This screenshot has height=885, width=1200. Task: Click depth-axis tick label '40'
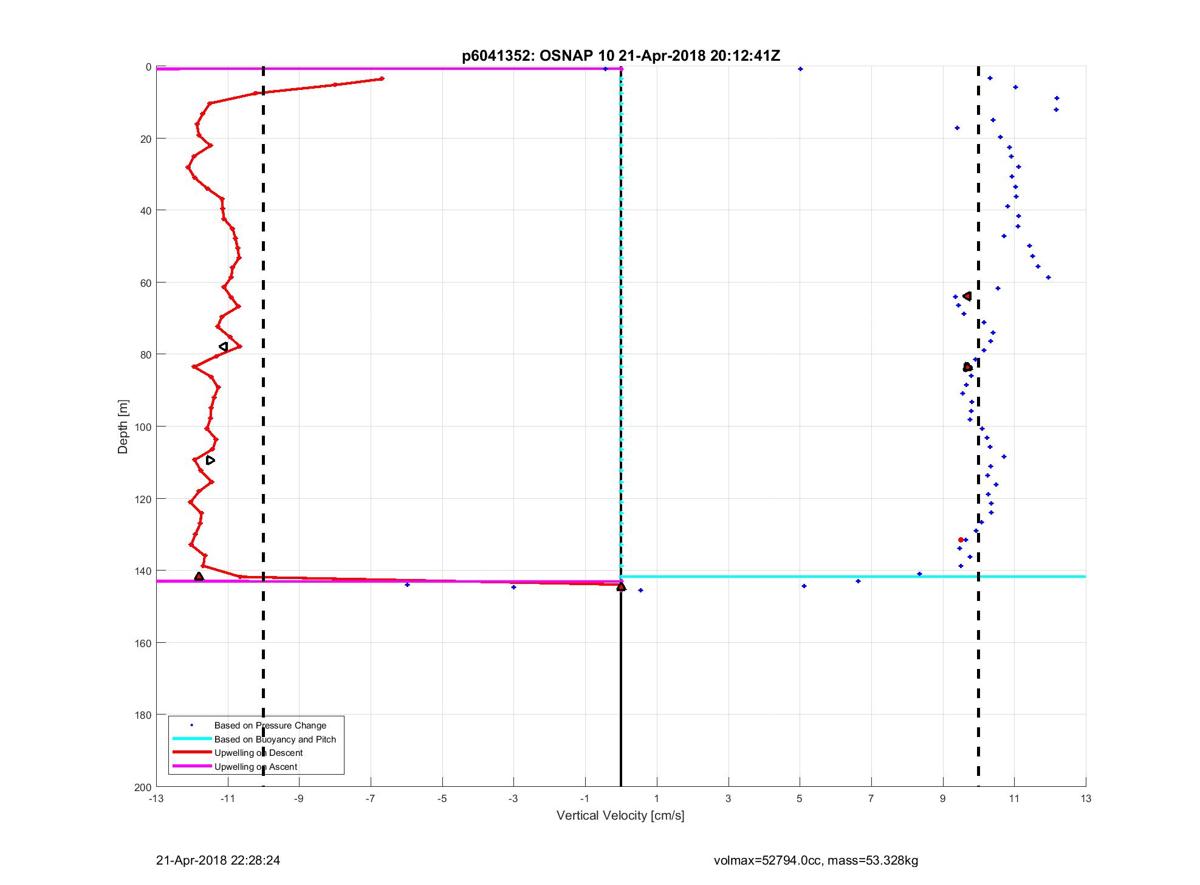tap(145, 210)
